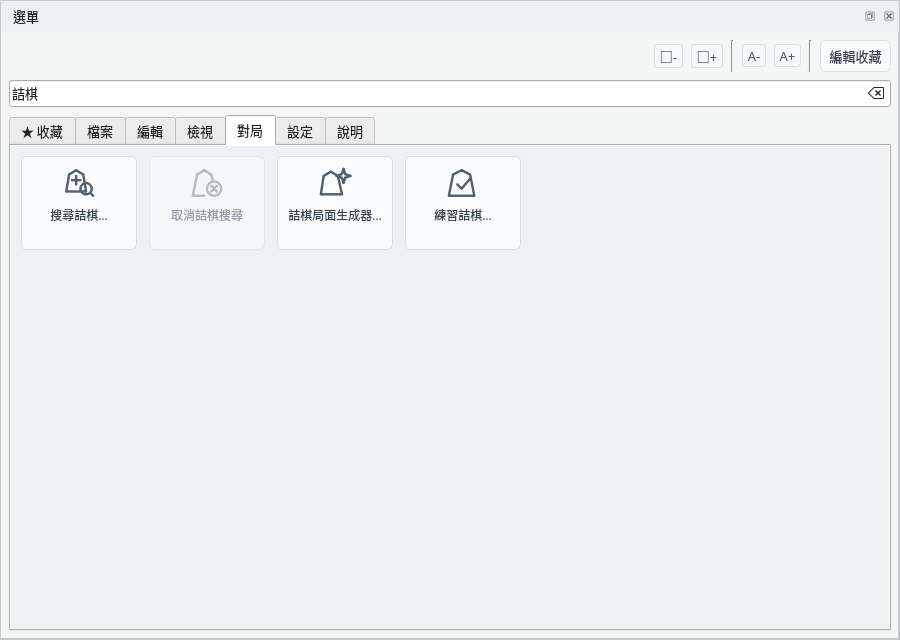This screenshot has width=900, height=640.
Task: Switch to the 說明 tab
Action: [350, 132]
